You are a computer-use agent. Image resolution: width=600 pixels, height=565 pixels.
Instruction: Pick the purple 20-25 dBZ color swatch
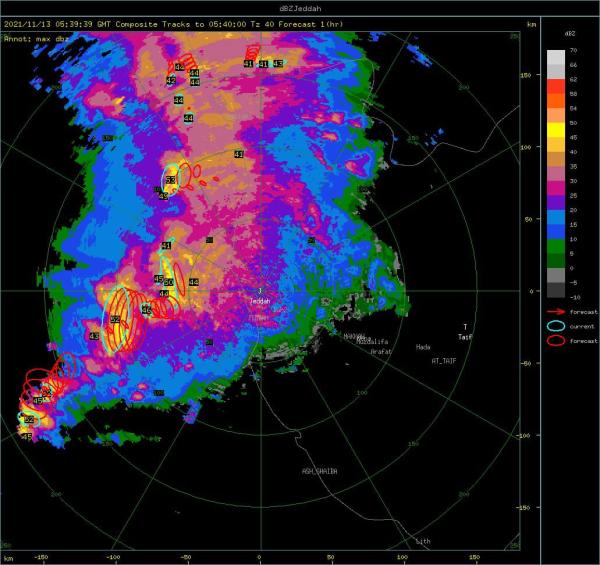pyautogui.click(x=556, y=203)
